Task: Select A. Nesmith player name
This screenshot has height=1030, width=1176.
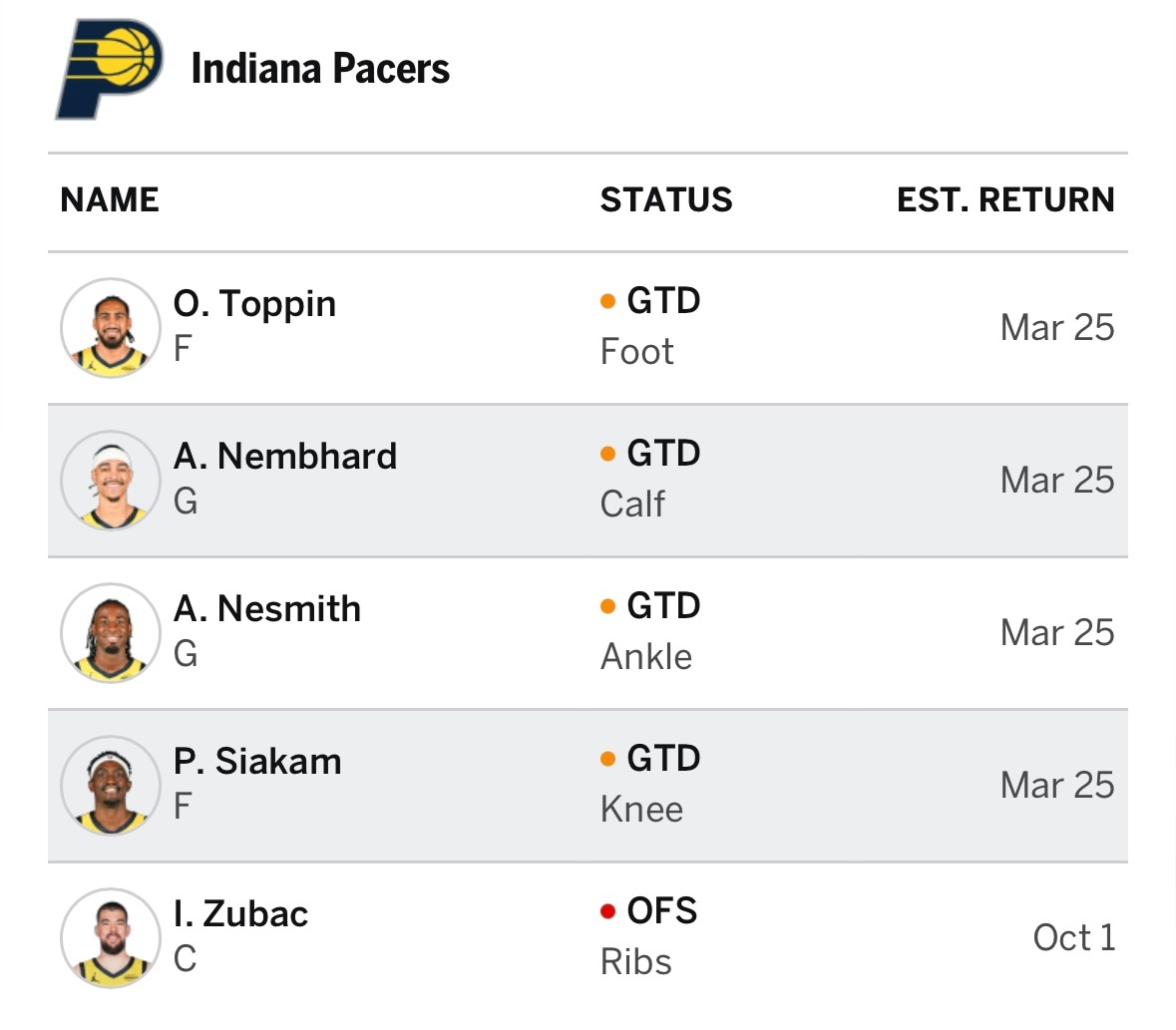Action: (267, 609)
